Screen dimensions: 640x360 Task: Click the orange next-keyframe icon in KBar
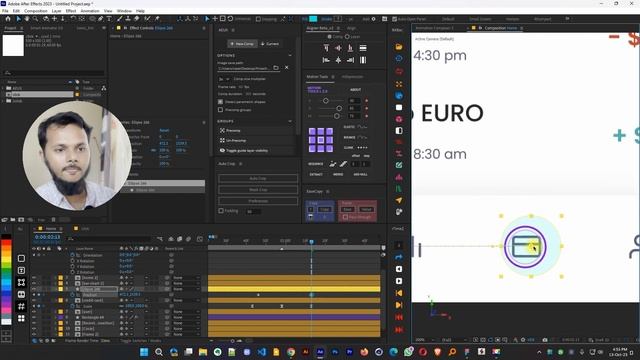(399, 305)
